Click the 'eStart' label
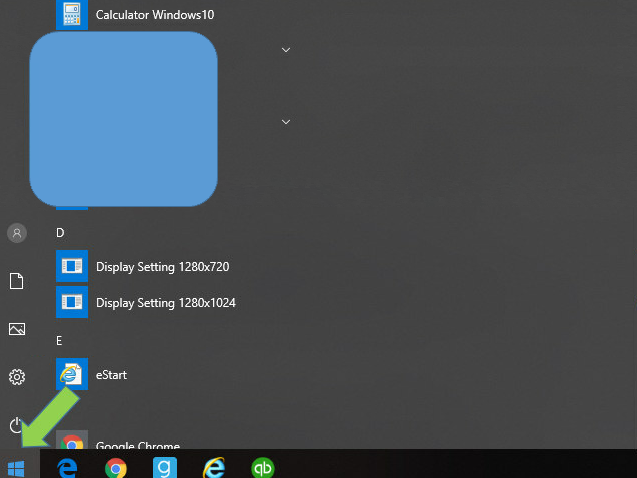The width and height of the screenshot is (637, 478). point(111,375)
